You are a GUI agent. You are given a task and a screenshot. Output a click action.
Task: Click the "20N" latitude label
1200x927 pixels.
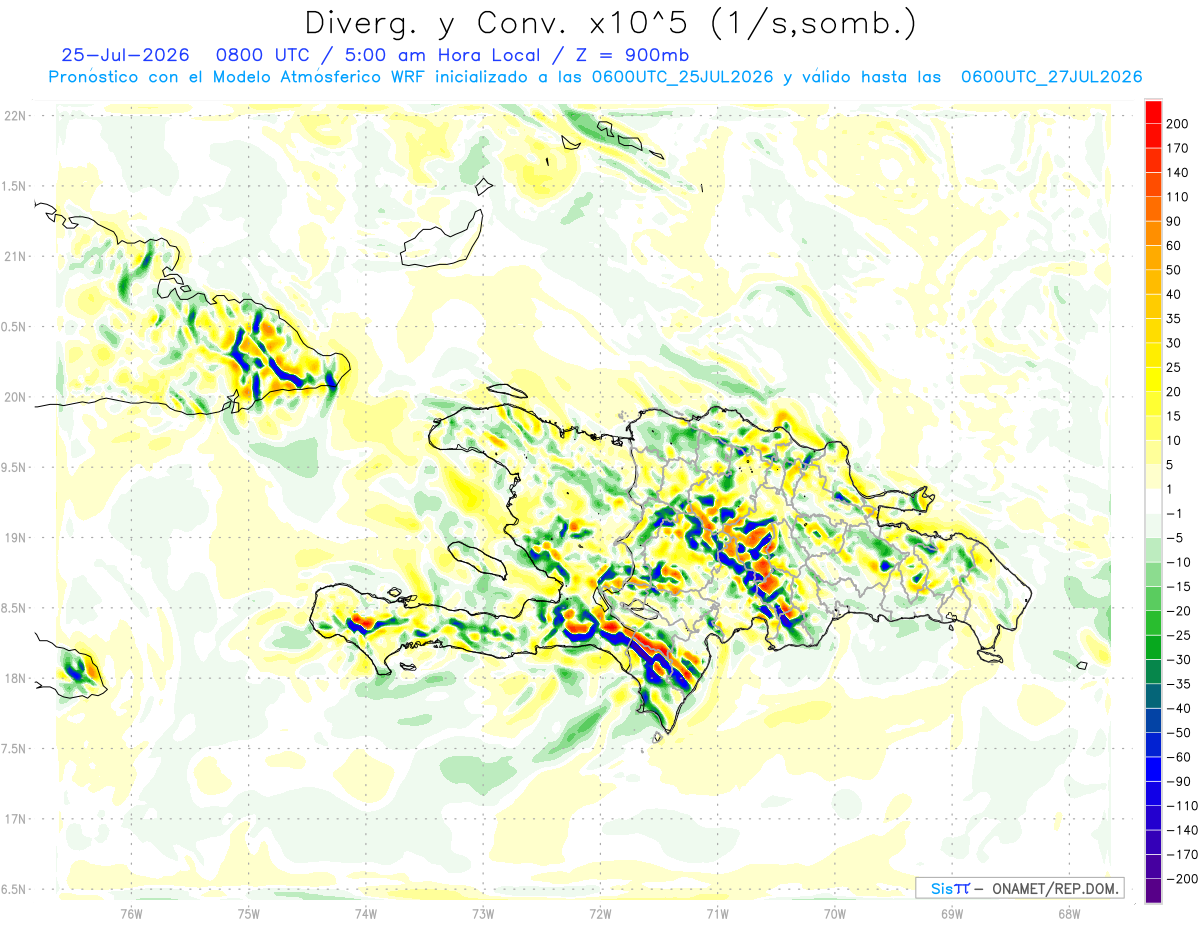(16, 397)
